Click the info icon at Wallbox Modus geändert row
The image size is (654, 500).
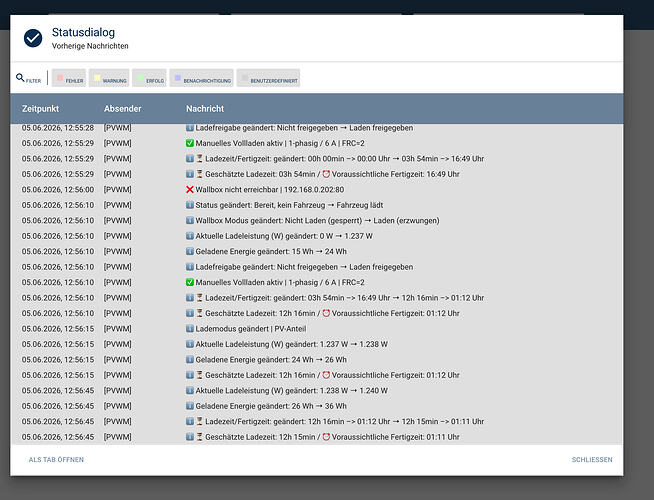pyautogui.click(x=190, y=221)
